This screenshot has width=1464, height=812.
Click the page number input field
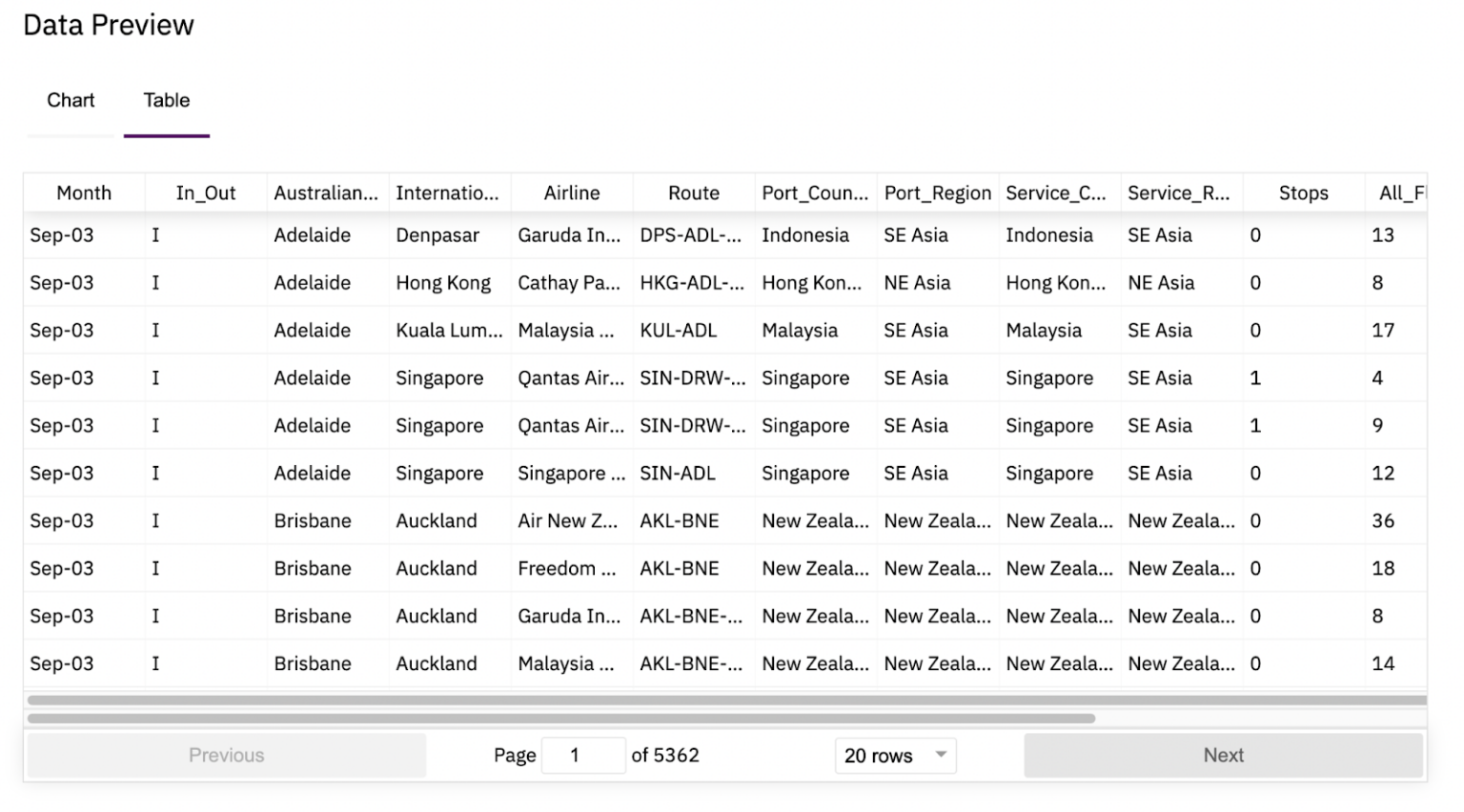pos(582,756)
